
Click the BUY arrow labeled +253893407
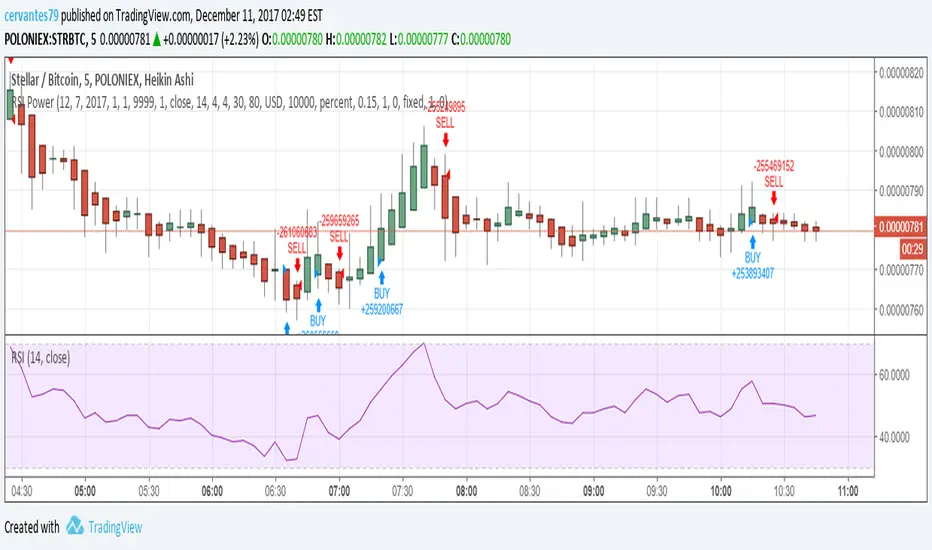point(752,242)
